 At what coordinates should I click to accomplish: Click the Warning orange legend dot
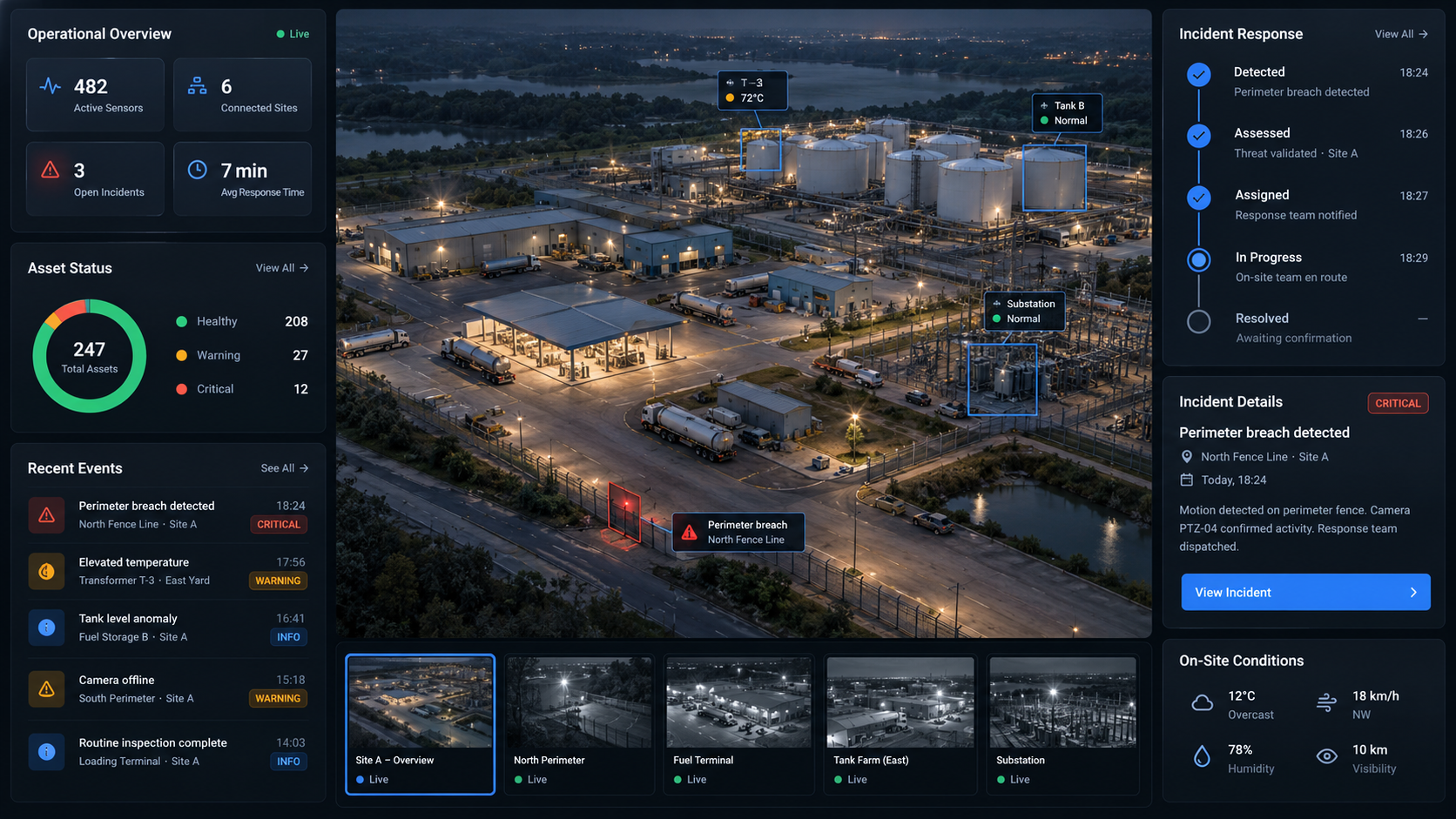pos(181,355)
